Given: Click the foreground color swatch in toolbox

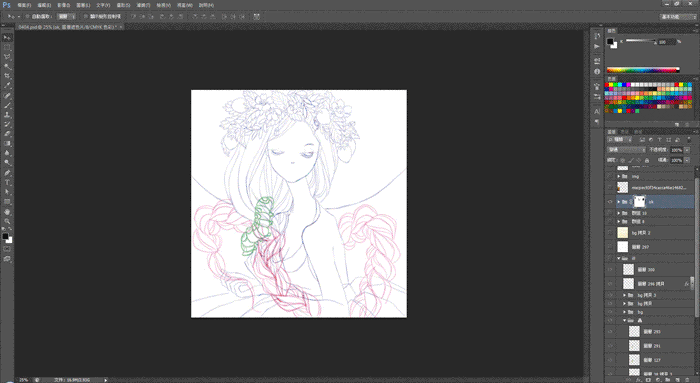Looking at the screenshot, I should click(5, 236).
